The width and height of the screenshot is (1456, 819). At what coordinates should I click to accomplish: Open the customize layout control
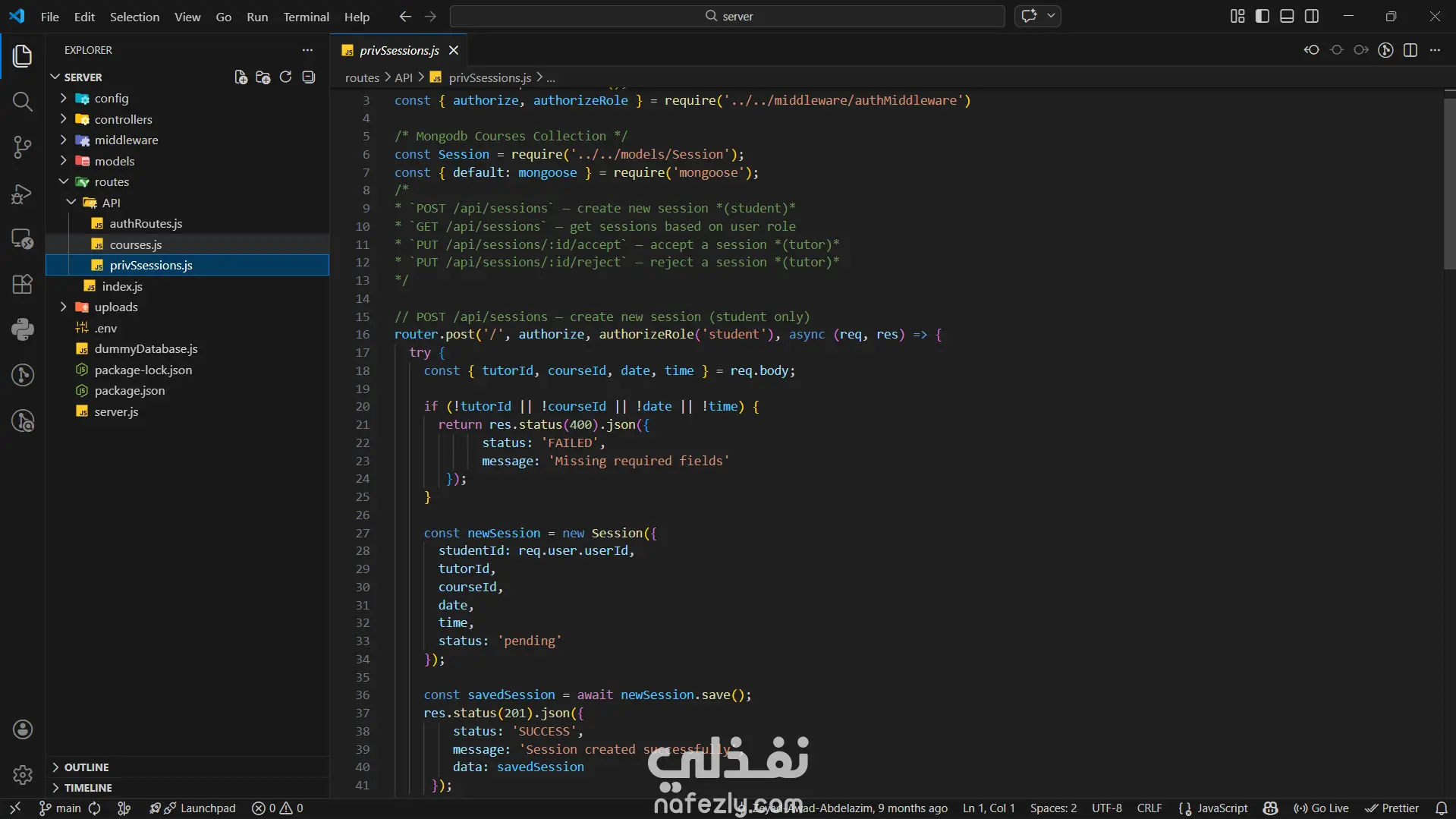[x=1237, y=16]
